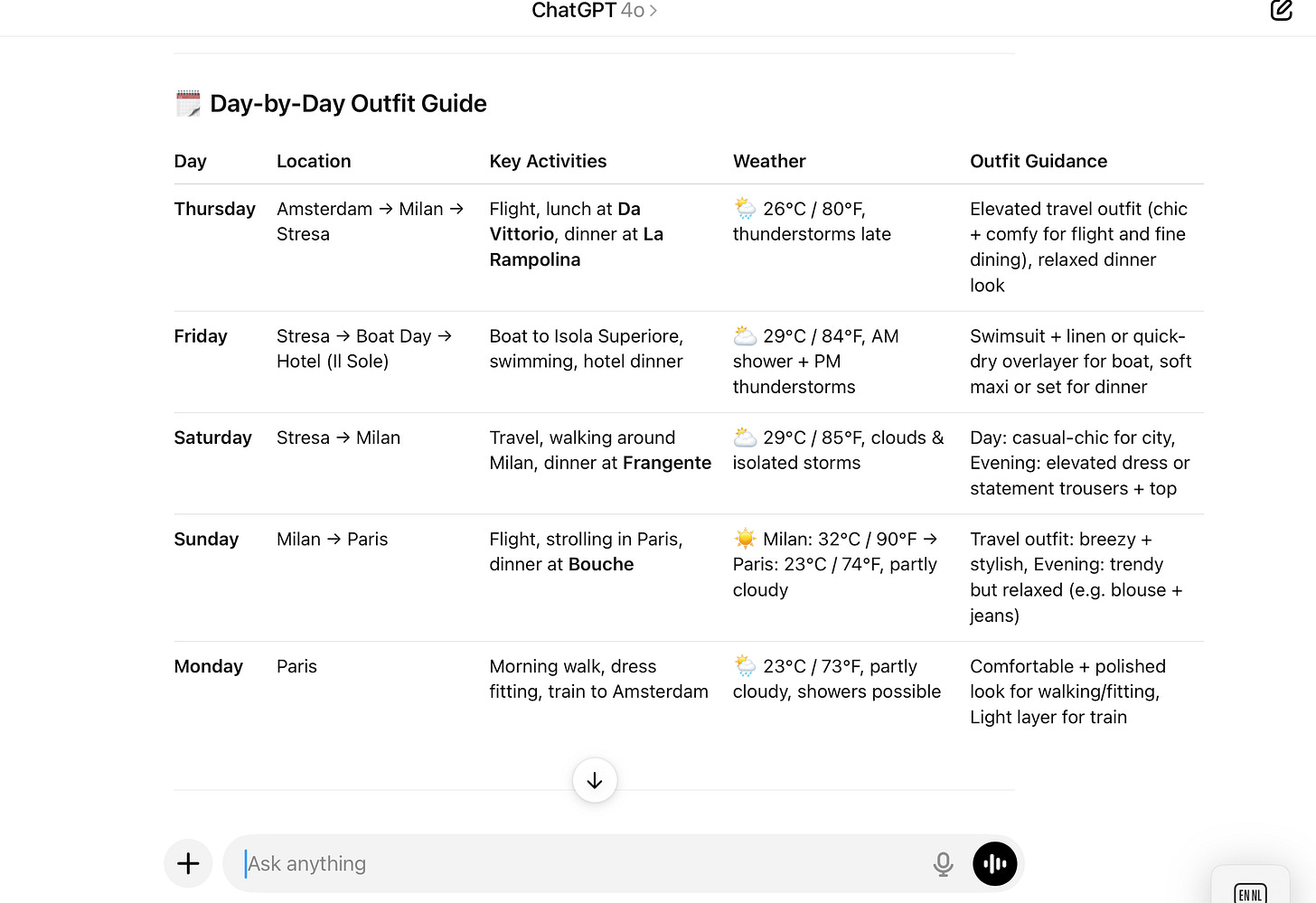The image size is (1316, 903).
Task: Click the dinner at Bouche activity cell
Action: pos(586,552)
